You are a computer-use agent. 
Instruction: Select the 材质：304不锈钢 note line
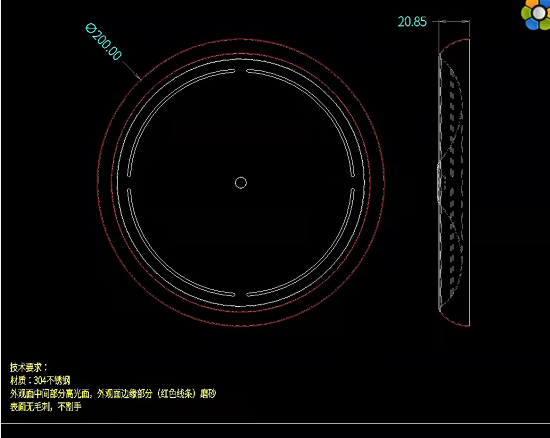pyautogui.click(x=40, y=380)
